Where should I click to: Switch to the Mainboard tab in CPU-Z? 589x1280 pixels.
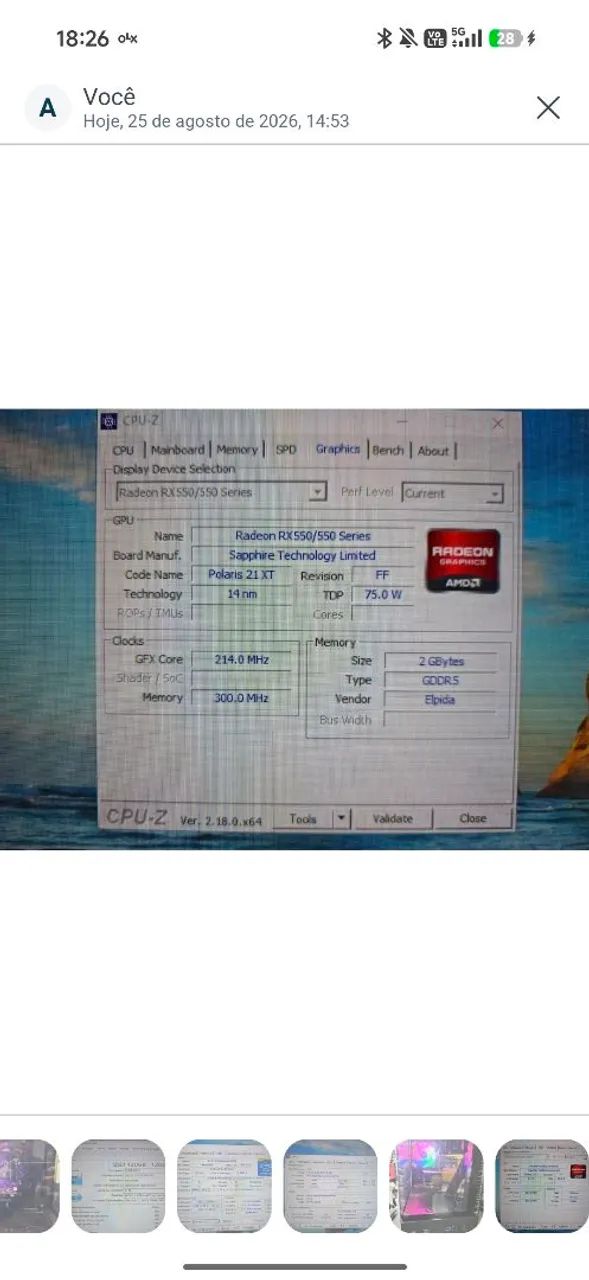pyautogui.click(x=177, y=450)
